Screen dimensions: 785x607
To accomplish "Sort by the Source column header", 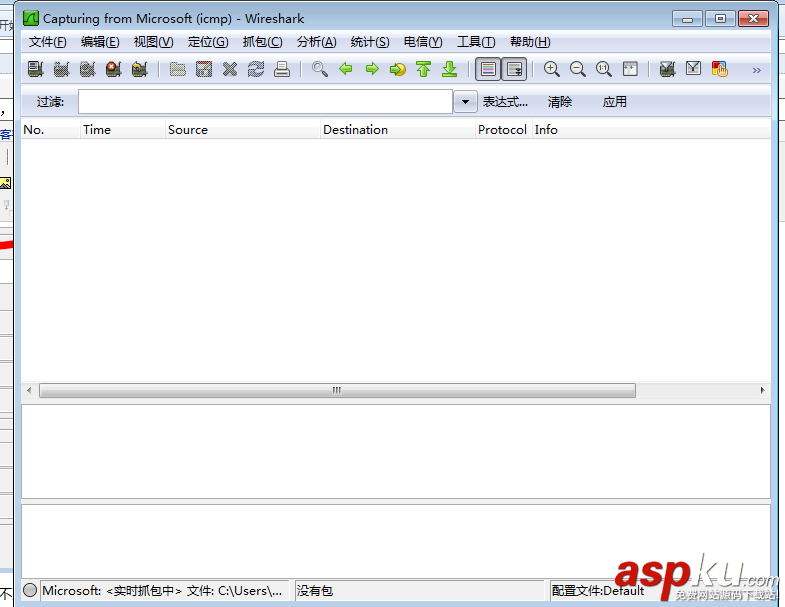I will coord(243,130).
